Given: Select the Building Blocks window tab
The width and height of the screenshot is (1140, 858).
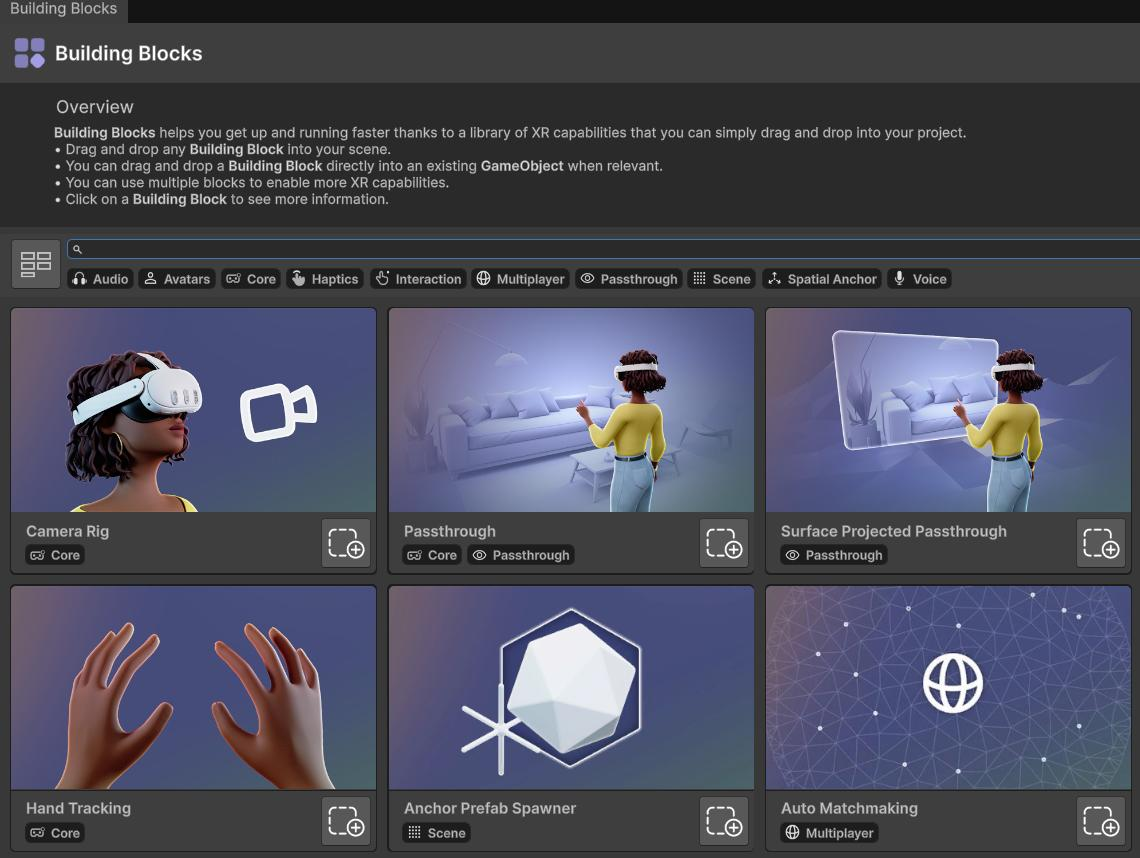Looking at the screenshot, I should tap(63, 9).
